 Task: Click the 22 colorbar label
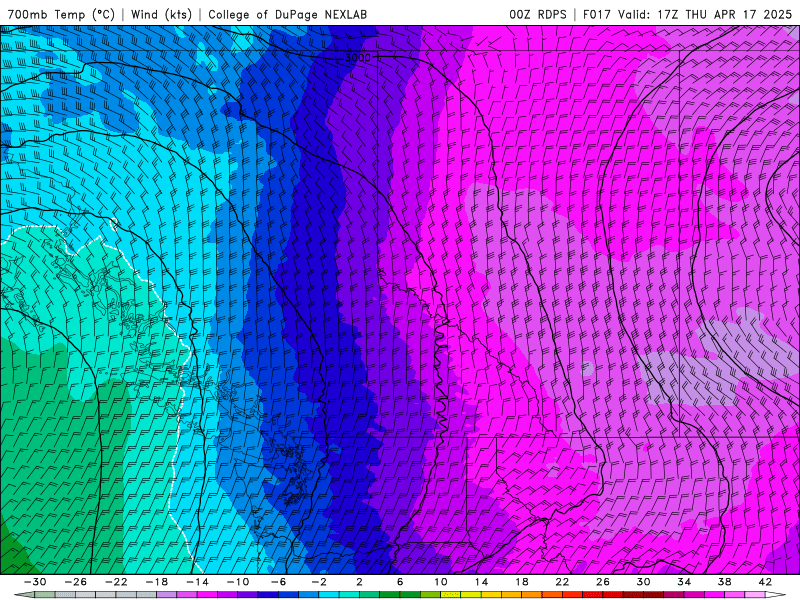562,582
